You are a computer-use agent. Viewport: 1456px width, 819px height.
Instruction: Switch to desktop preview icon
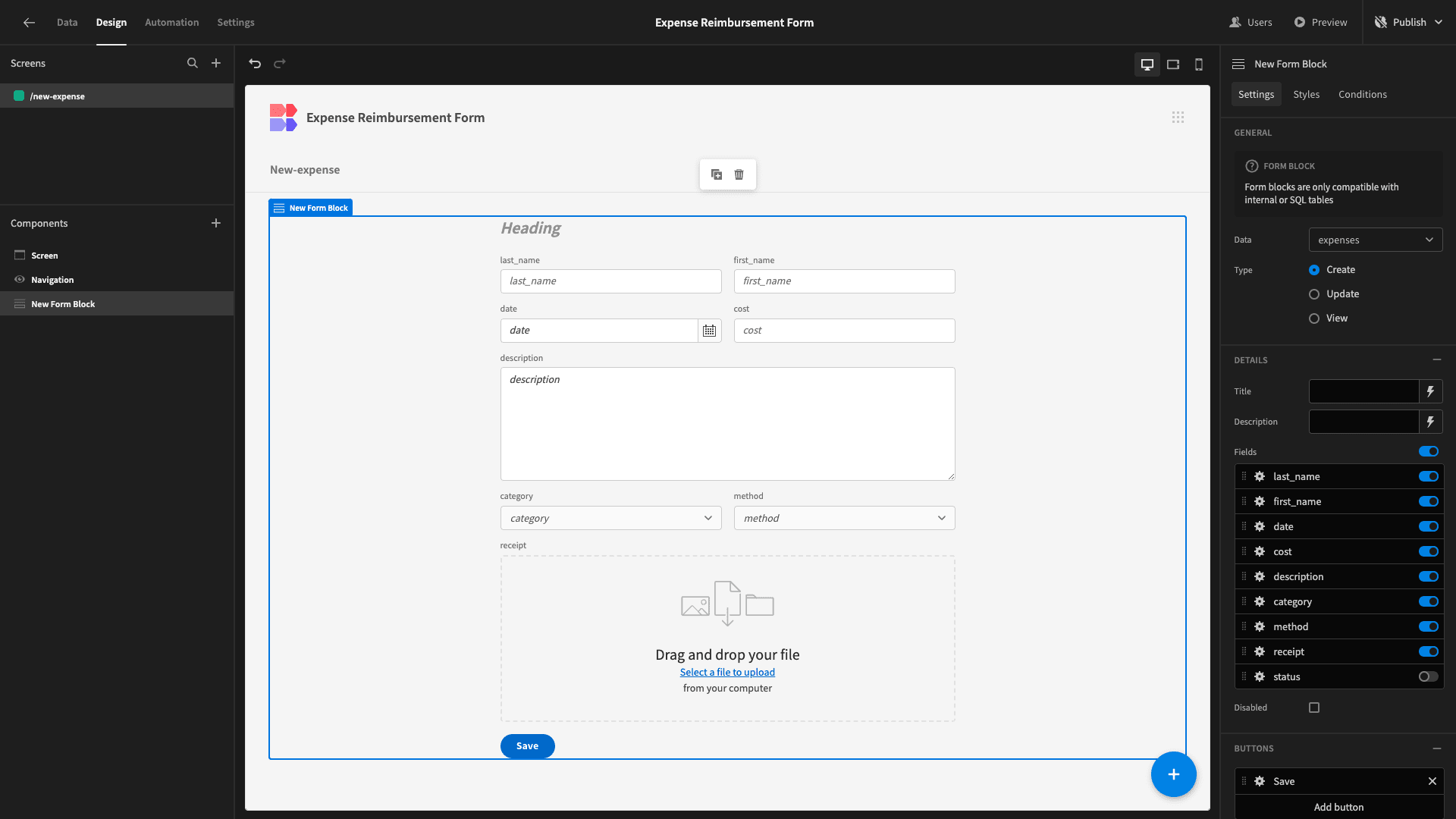click(1147, 64)
